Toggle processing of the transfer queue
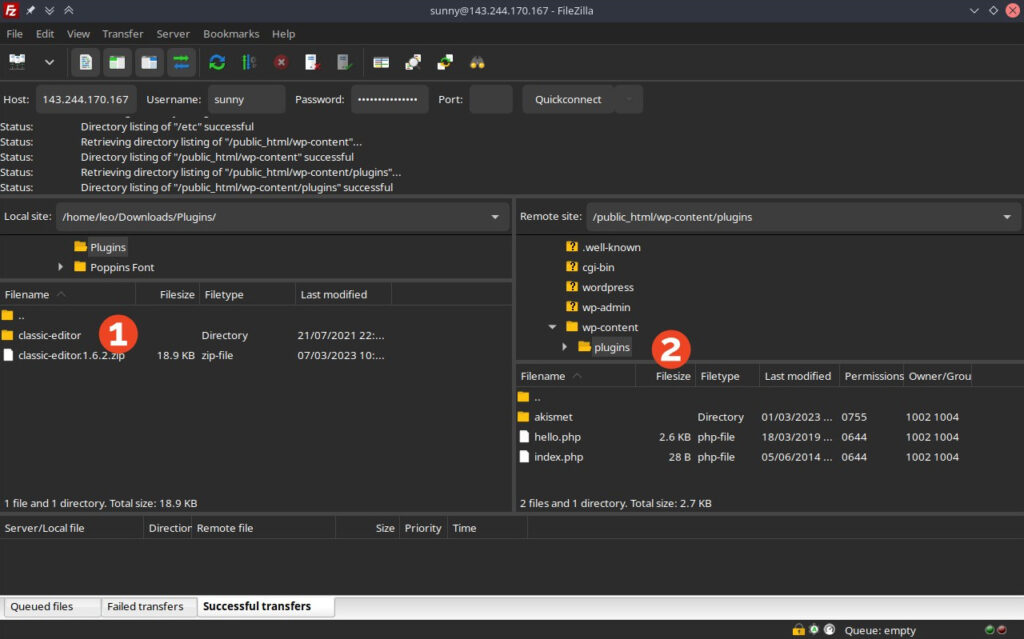The image size is (1024, 639). pyautogui.click(x=249, y=62)
